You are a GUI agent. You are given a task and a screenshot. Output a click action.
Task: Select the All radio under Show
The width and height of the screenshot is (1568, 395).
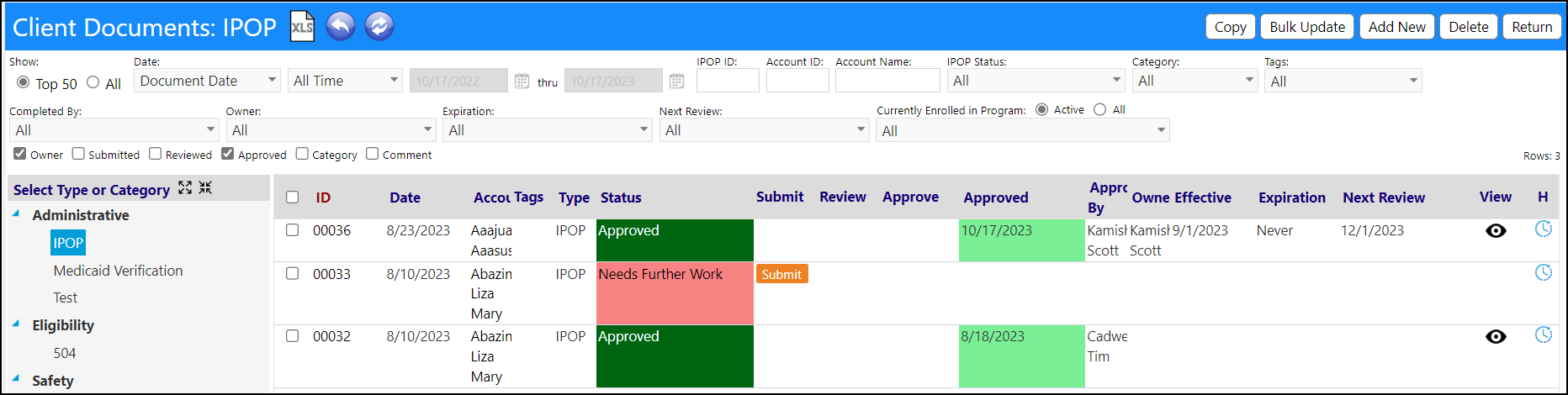tap(93, 82)
